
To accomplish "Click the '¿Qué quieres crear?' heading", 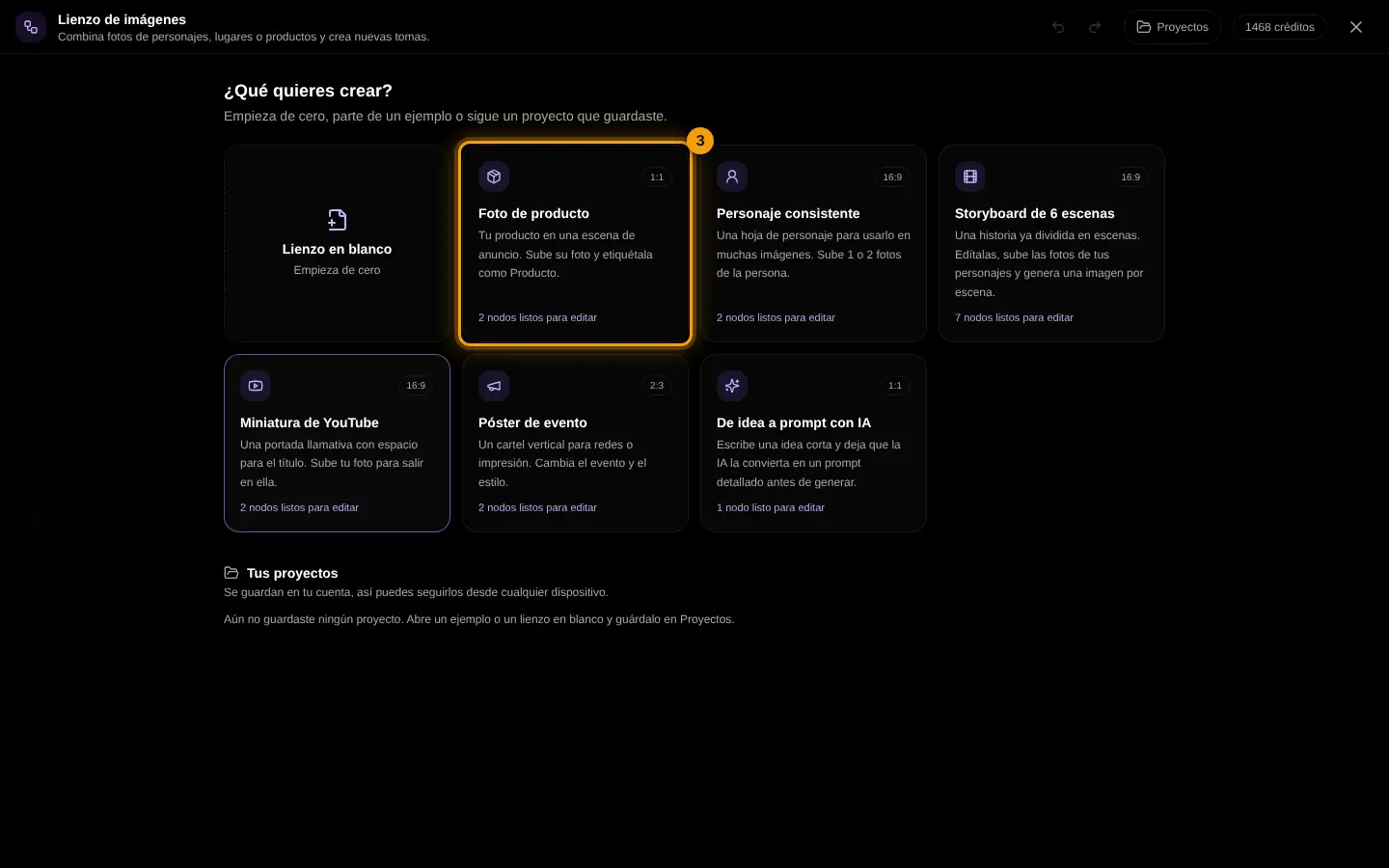I will point(308,91).
